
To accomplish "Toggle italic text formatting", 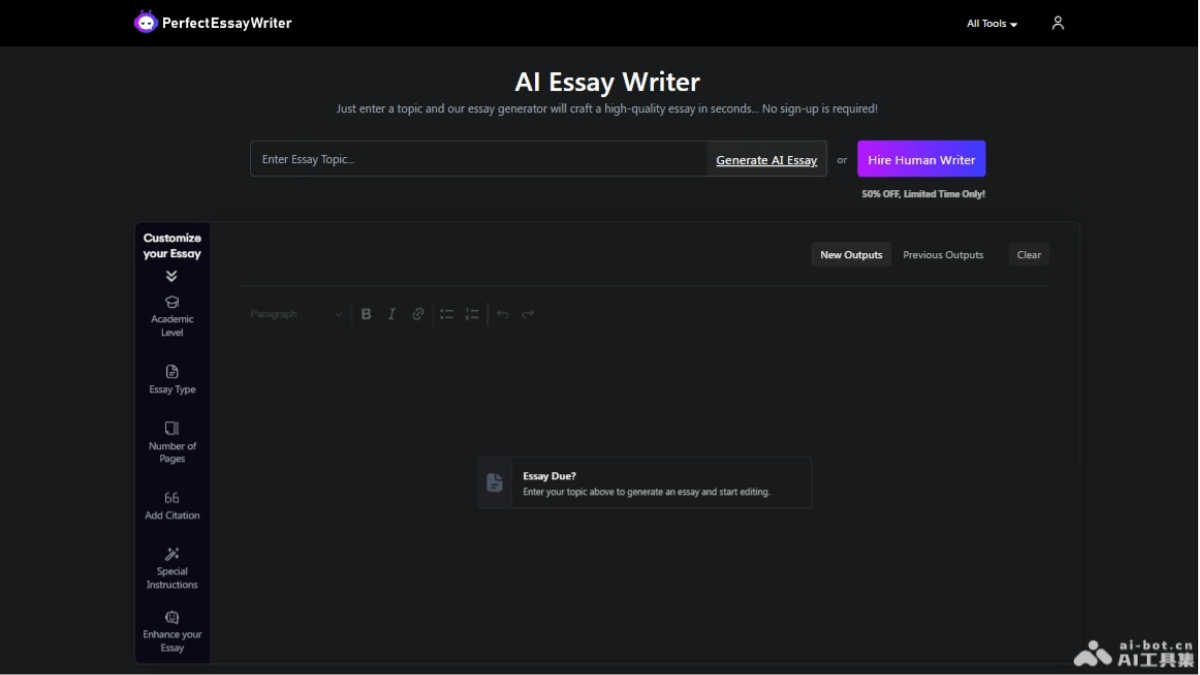I will point(391,313).
